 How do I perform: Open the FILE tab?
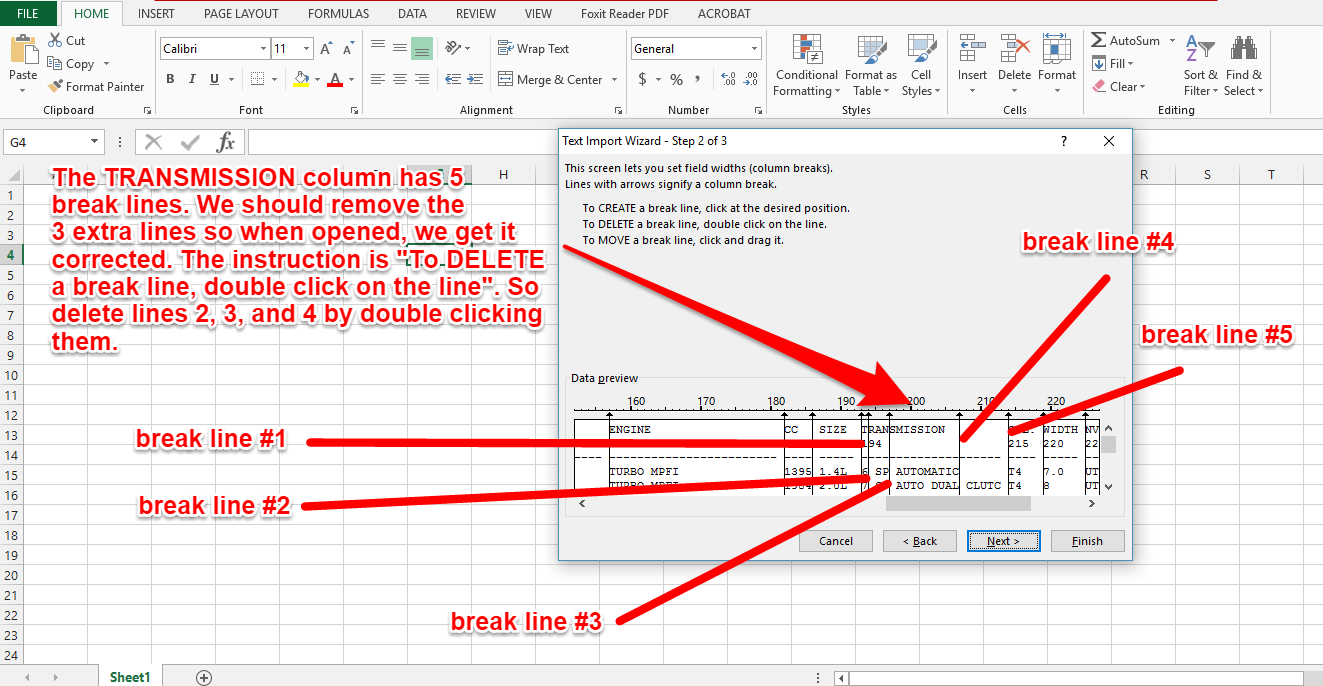click(28, 14)
